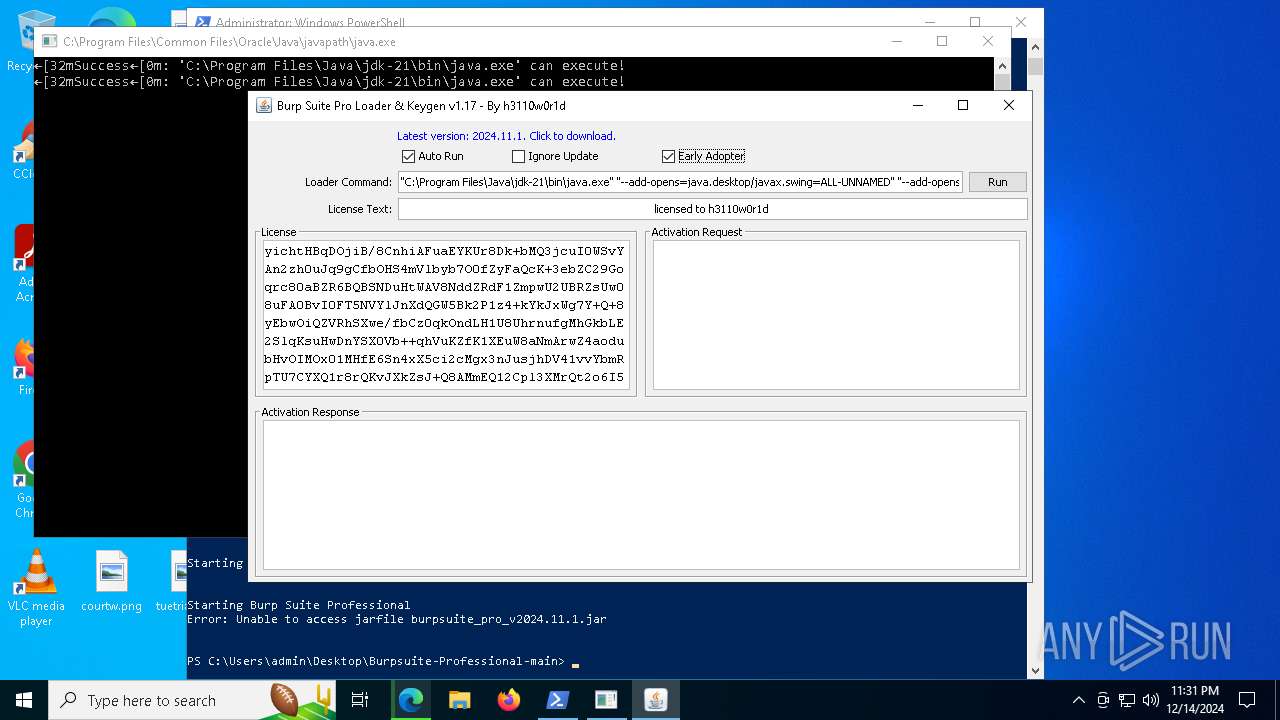Click into the License Text field
This screenshot has height=720, width=1280.
tap(712, 209)
